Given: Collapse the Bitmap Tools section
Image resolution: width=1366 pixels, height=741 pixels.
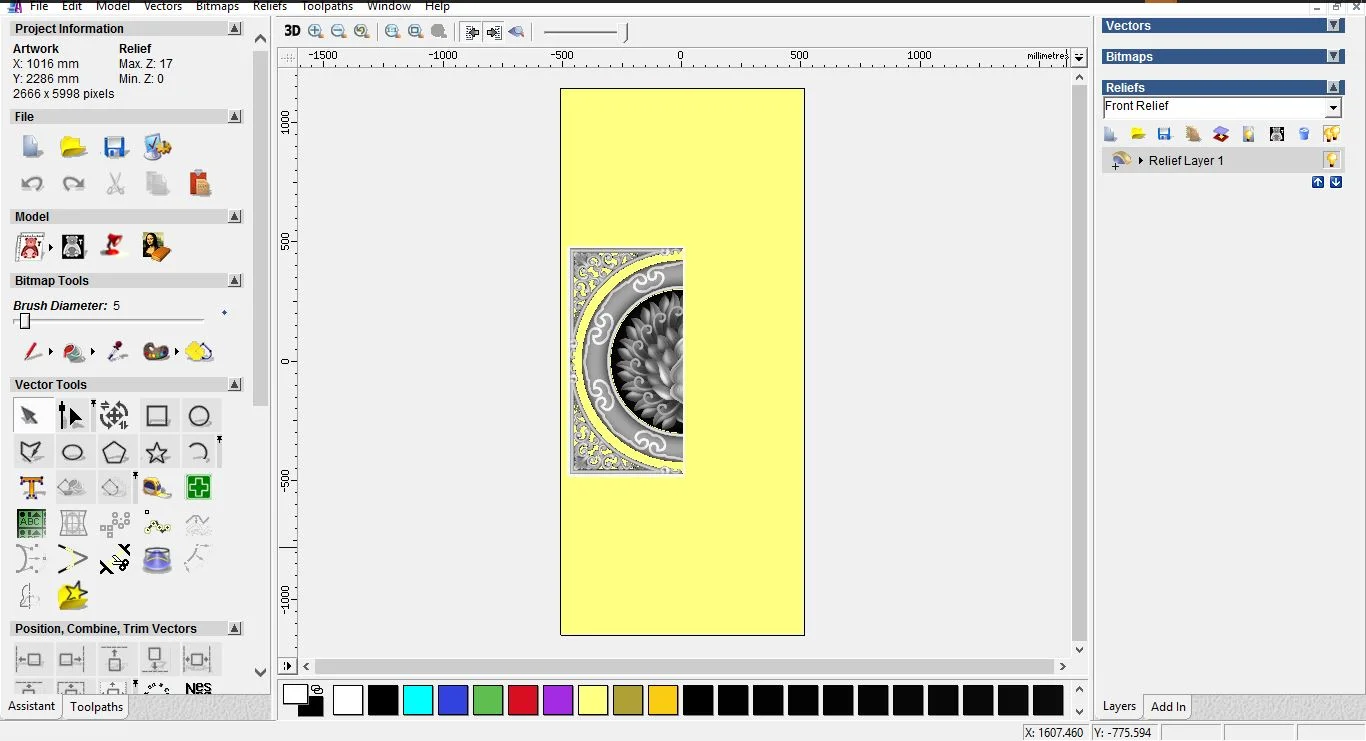Looking at the screenshot, I should [x=235, y=281].
